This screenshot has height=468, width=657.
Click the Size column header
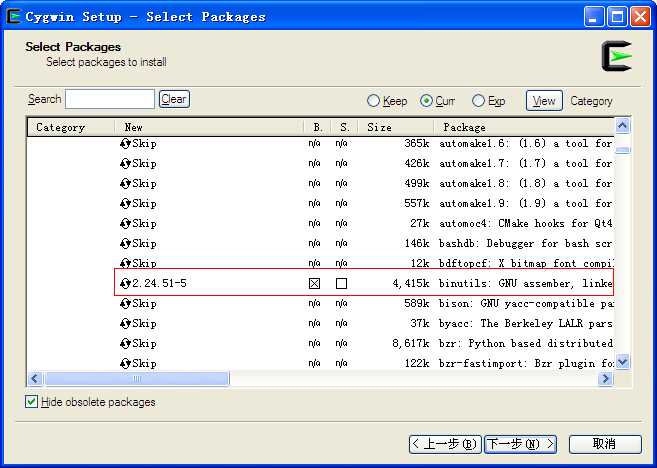point(396,127)
